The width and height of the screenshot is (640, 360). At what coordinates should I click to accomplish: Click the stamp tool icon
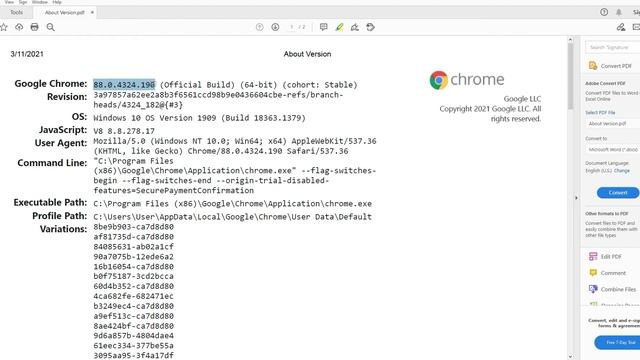[371, 27]
